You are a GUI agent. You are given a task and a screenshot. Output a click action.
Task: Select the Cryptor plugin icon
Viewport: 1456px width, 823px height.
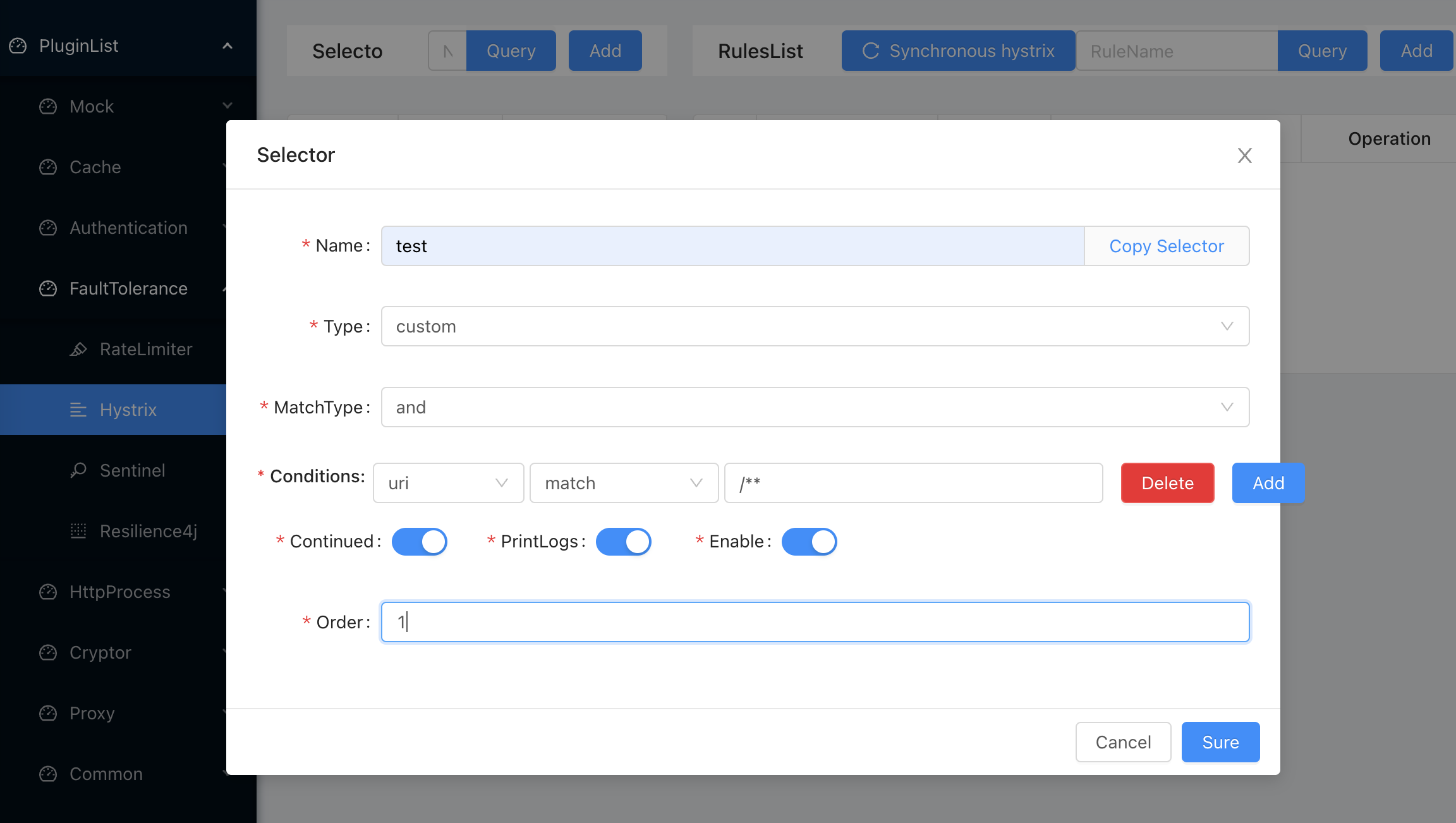click(48, 652)
